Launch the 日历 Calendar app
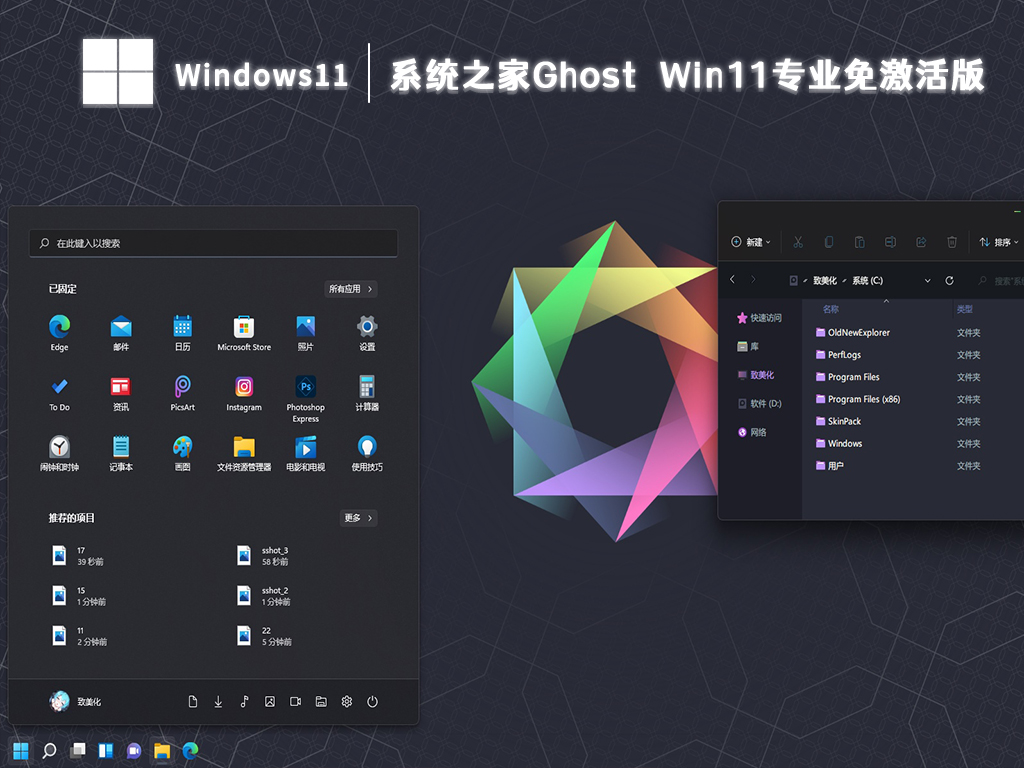The image size is (1024, 768). click(x=182, y=333)
